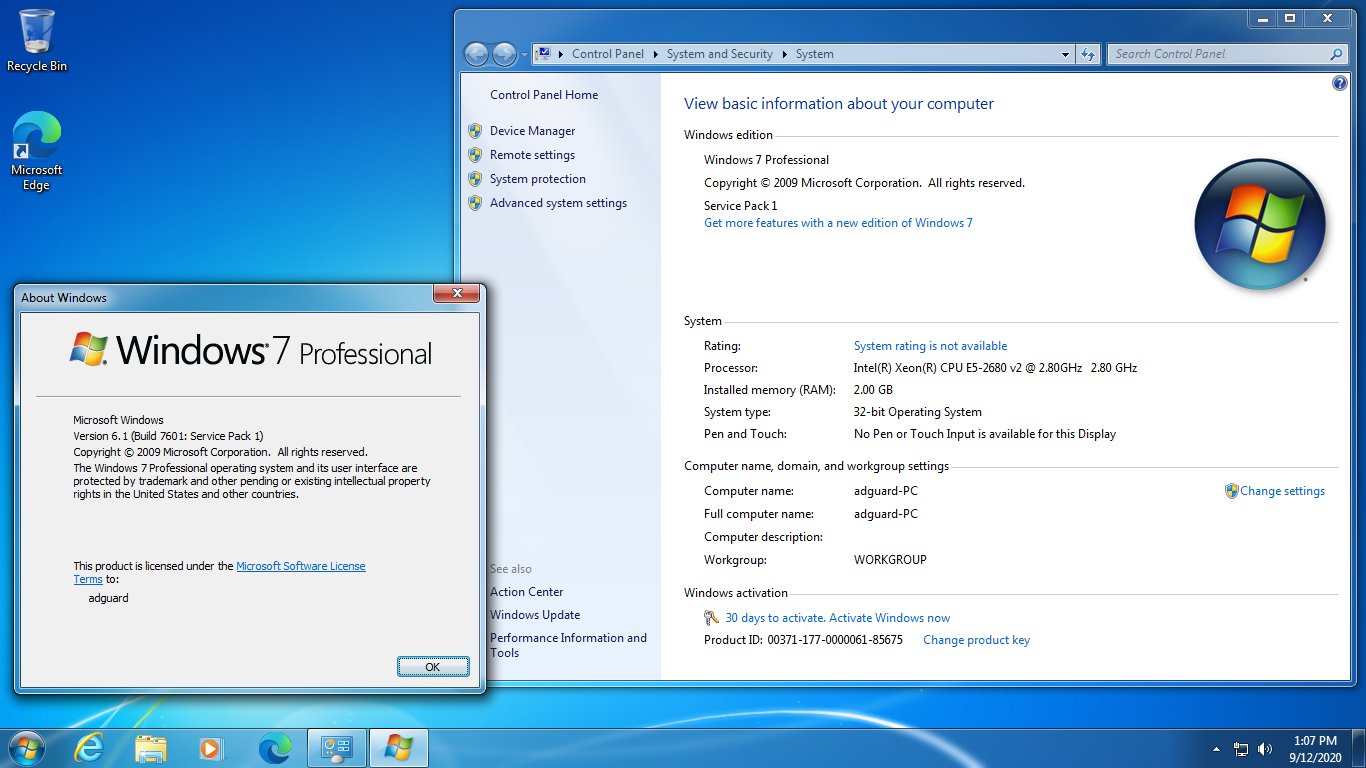Click System rating is not available
The image size is (1366, 768).
pos(930,346)
